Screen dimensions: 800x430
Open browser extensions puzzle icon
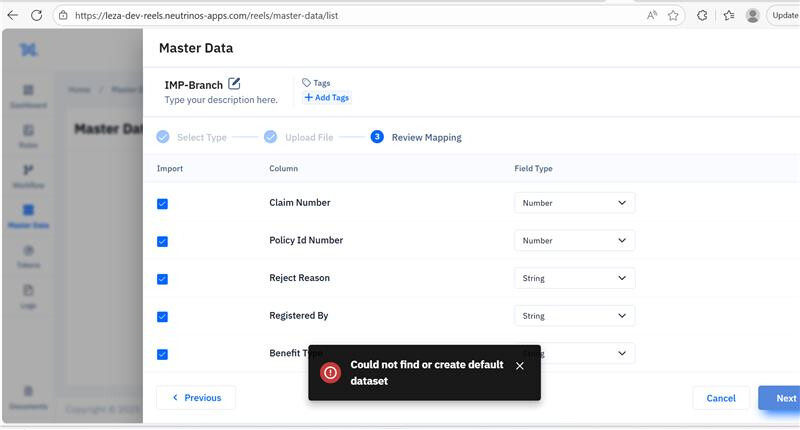702,15
